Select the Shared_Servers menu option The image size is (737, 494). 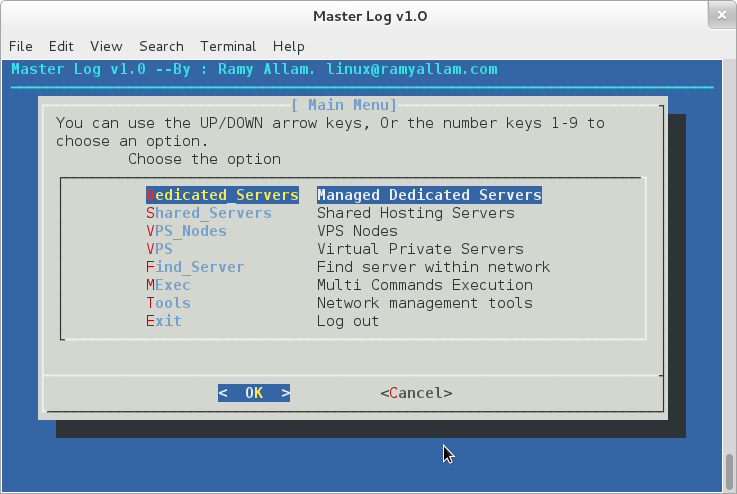pos(209,213)
